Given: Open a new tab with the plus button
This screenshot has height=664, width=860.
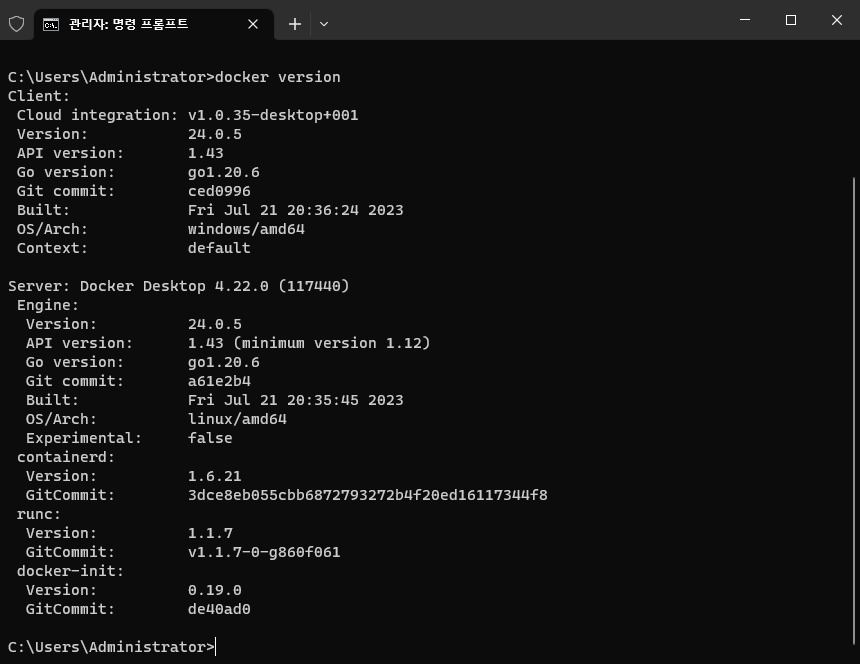Looking at the screenshot, I should 295,24.
